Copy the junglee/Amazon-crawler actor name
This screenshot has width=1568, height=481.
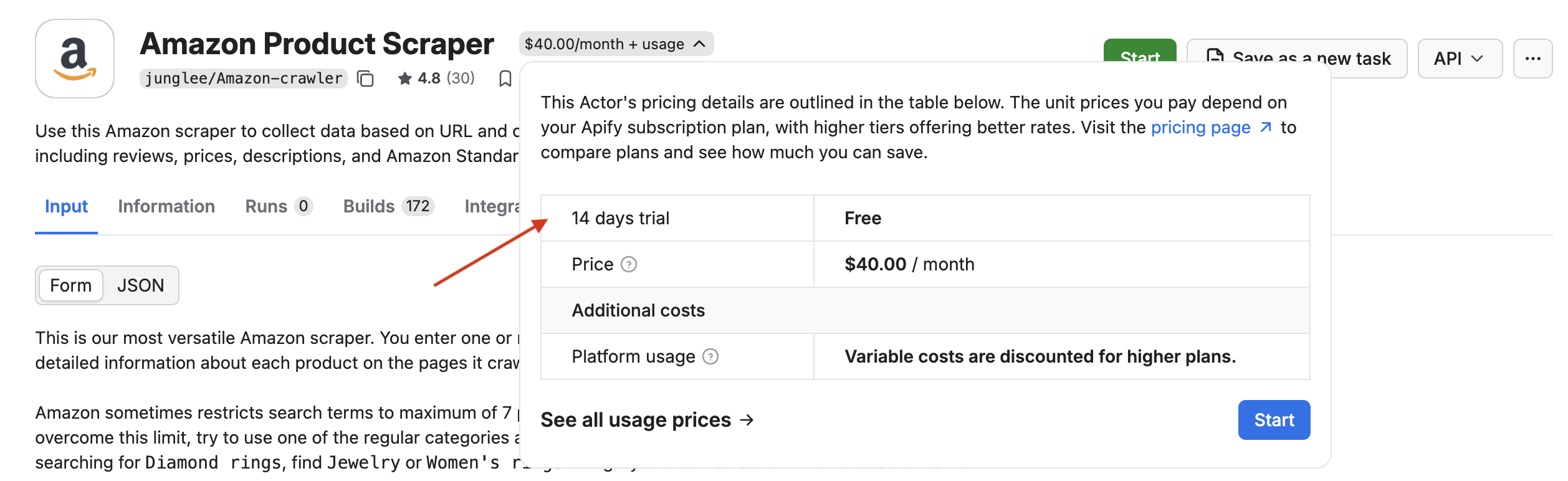click(x=365, y=79)
